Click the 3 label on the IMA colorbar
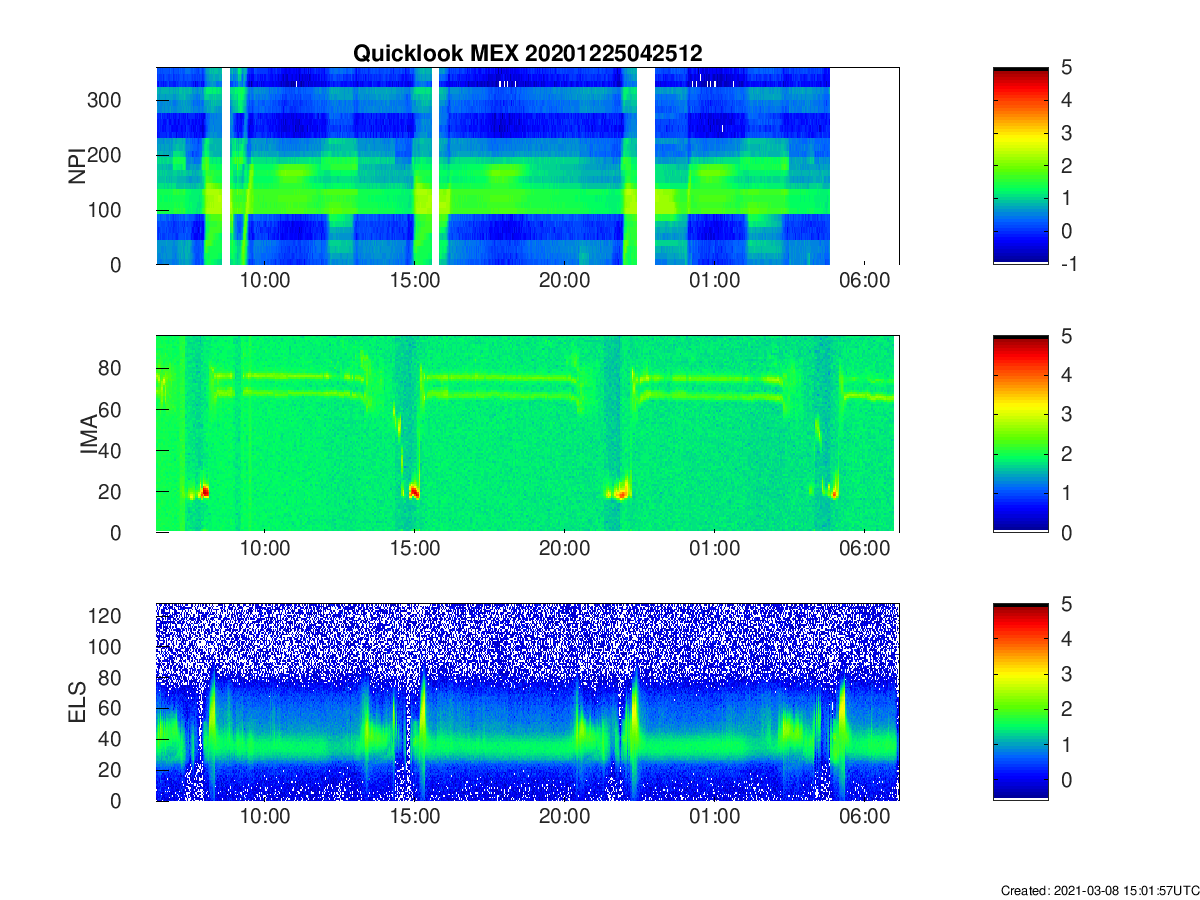The image size is (1200, 900). click(1066, 414)
